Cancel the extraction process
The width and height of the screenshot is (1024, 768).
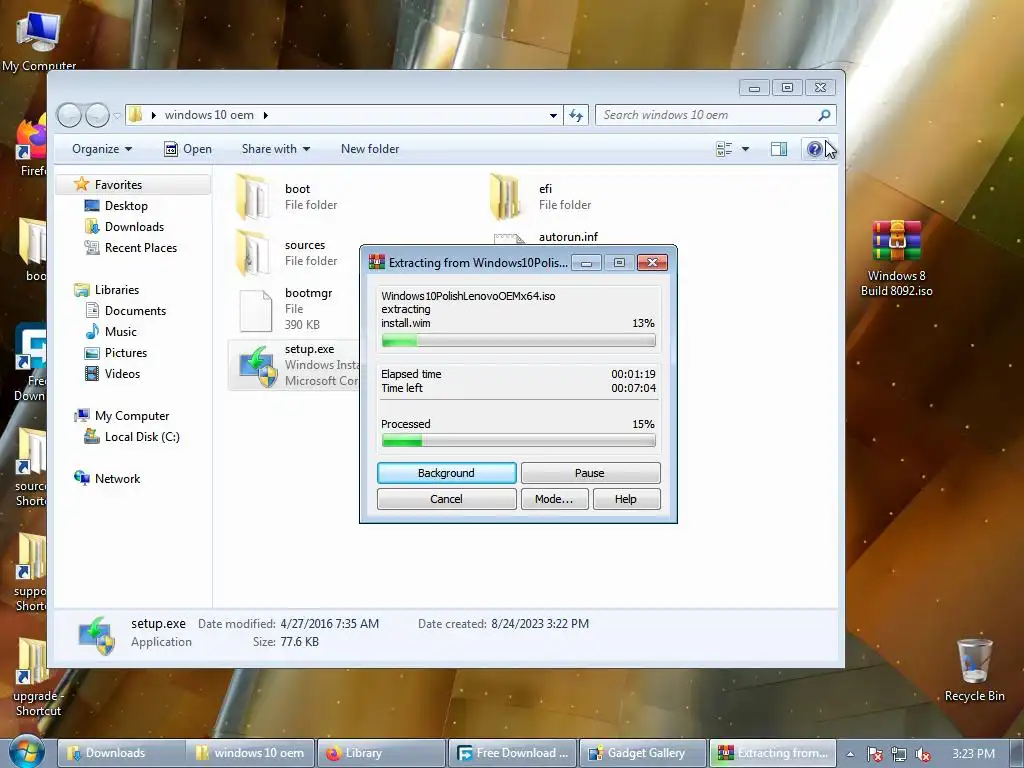pyautogui.click(x=447, y=499)
